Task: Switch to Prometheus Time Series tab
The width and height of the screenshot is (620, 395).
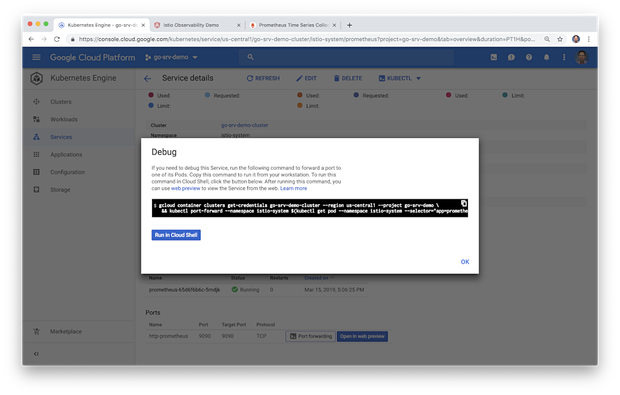Action: click(293, 25)
